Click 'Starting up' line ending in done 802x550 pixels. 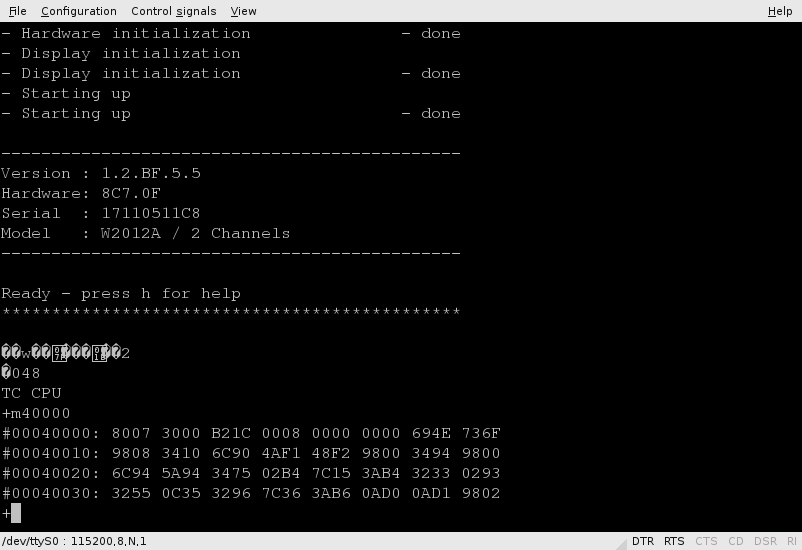pos(231,114)
